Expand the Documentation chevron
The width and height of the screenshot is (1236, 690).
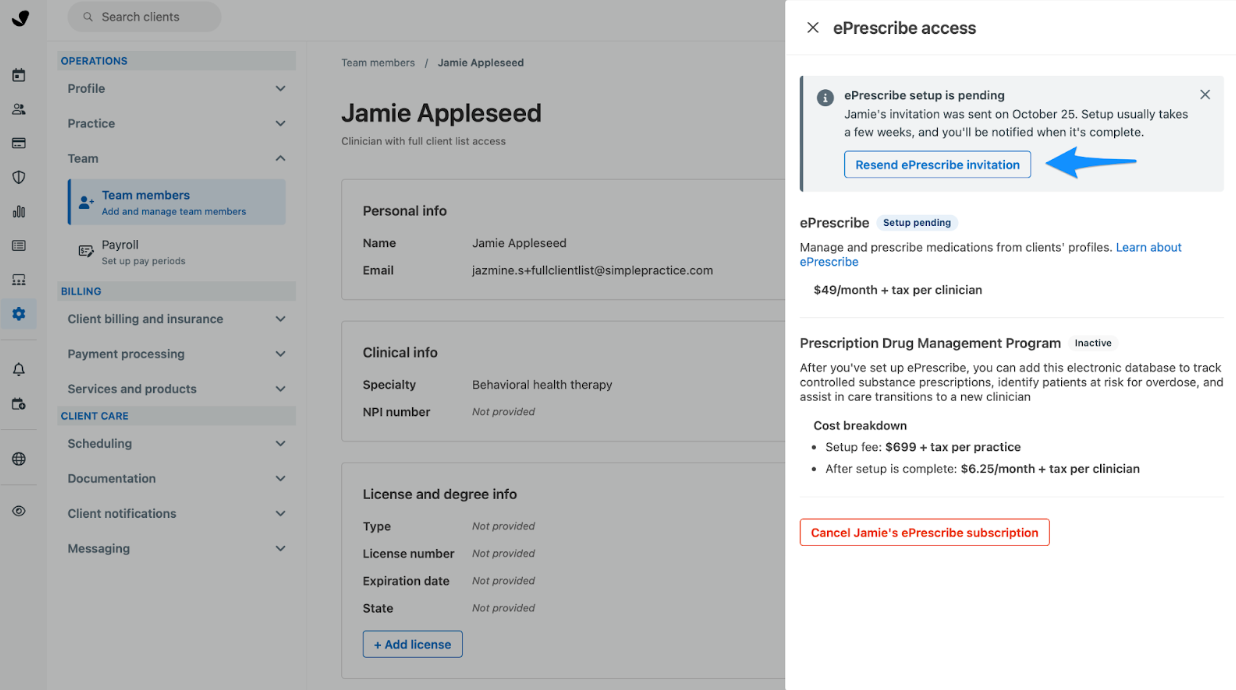coord(280,479)
